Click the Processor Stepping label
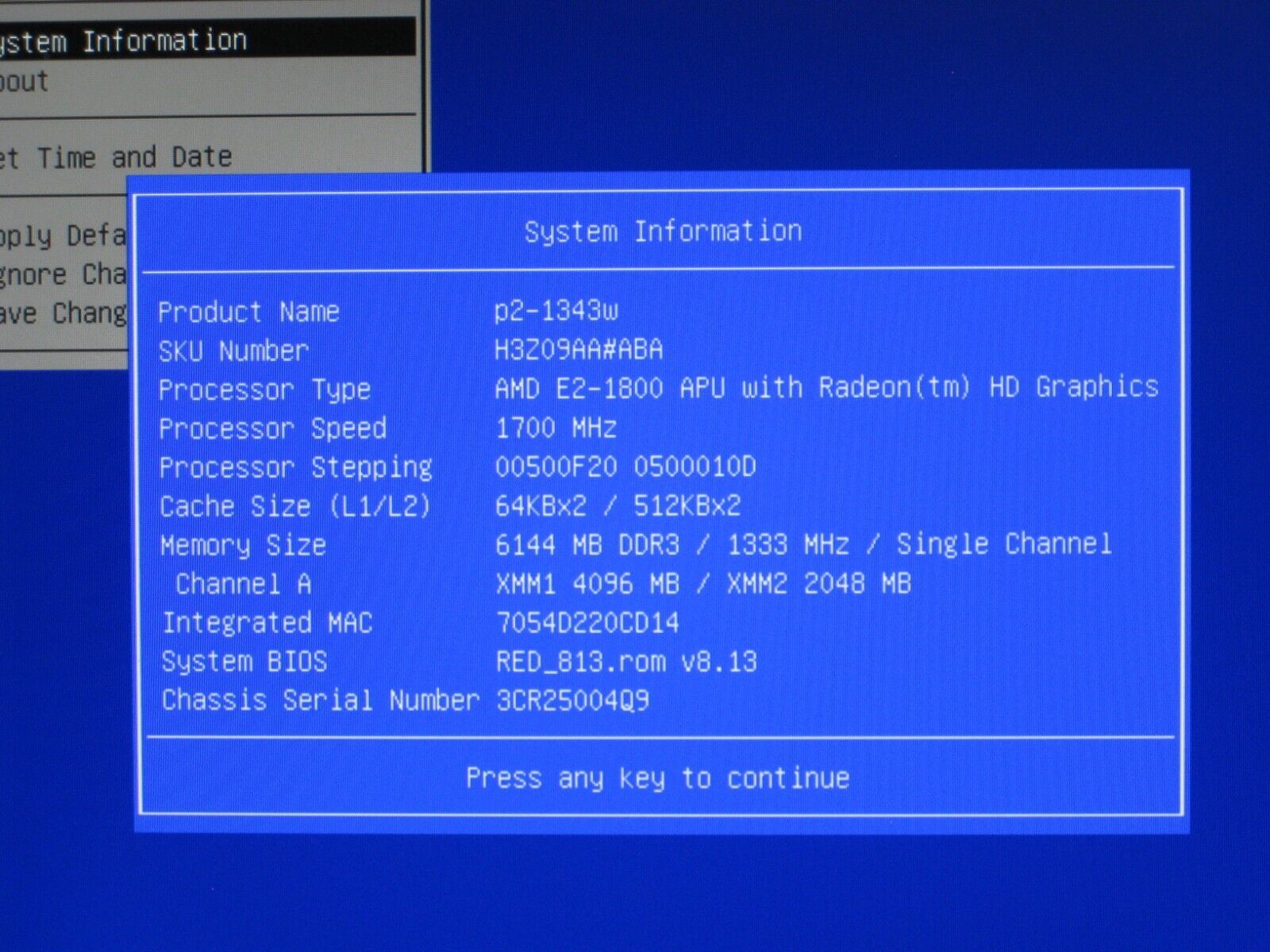This screenshot has width=1270, height=952. coord(295,467)
